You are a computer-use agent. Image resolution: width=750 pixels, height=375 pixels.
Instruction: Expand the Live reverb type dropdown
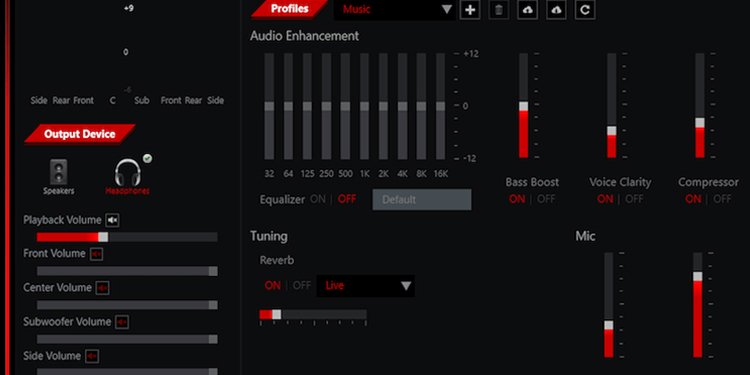pos(366,286)
